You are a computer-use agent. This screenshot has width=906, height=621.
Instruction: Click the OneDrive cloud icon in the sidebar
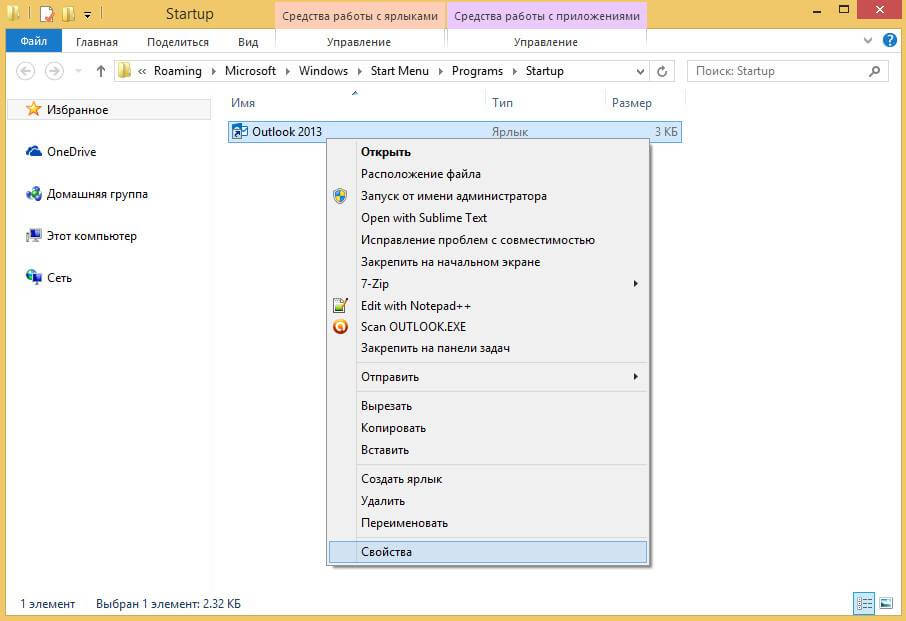(x=33, y=152)
